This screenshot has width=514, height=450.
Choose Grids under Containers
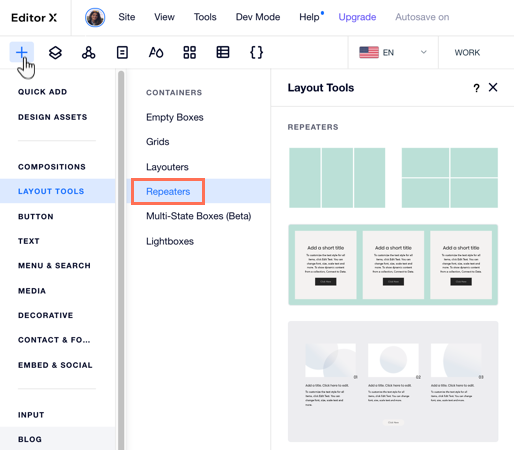pos(158,142)
